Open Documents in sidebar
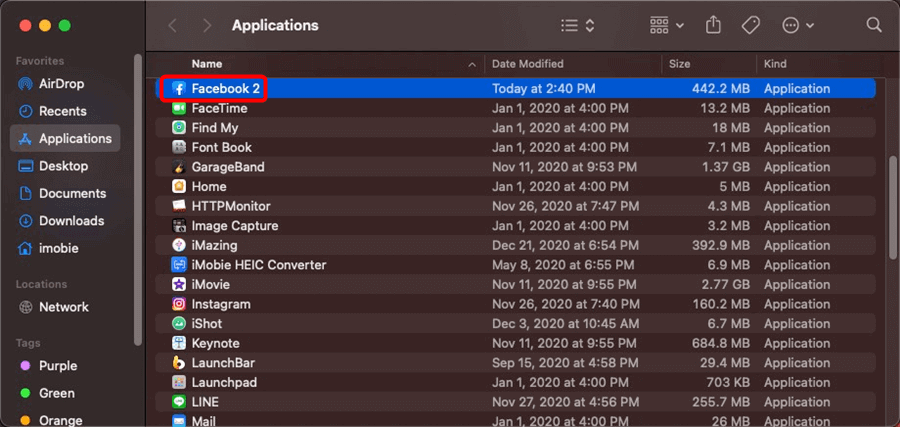The width and height of the screenshot is (900, 427). point(72,193)
